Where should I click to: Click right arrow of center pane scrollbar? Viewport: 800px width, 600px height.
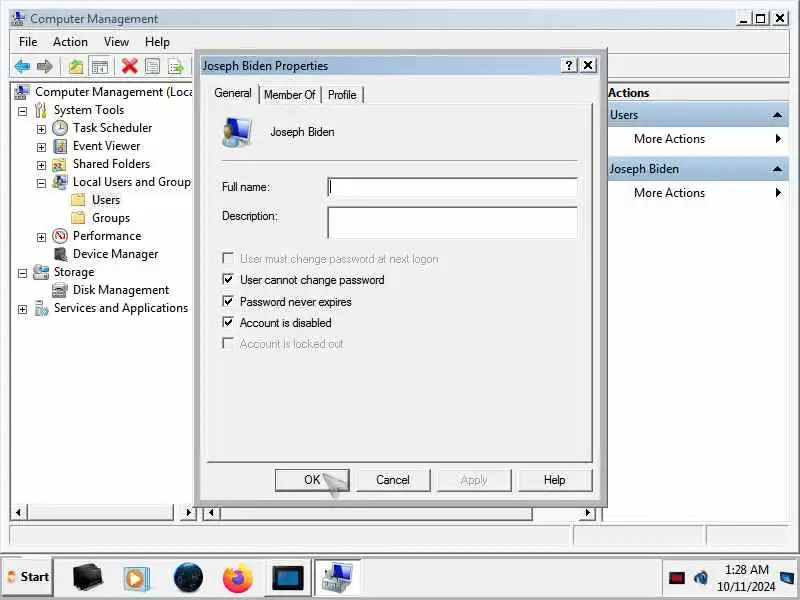[587, 512]
